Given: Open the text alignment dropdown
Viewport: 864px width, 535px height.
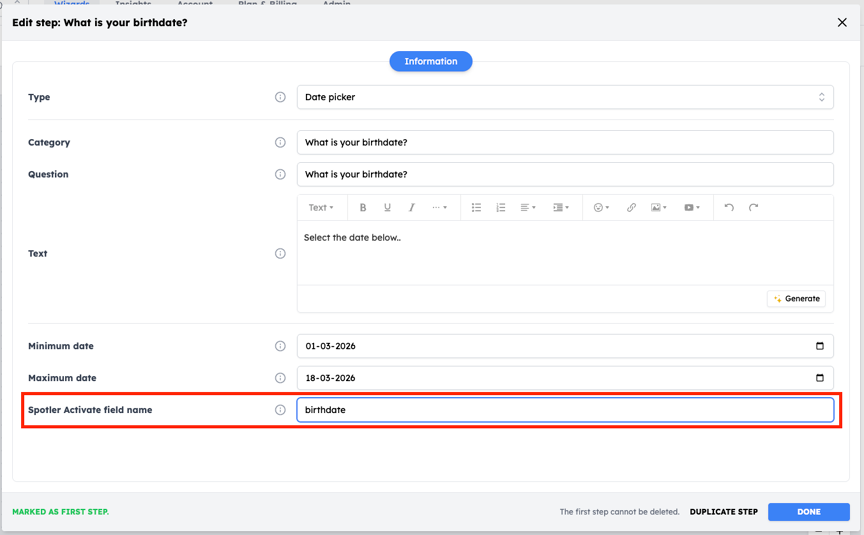Looking at the screenshot, I should [x=528, y=208].
